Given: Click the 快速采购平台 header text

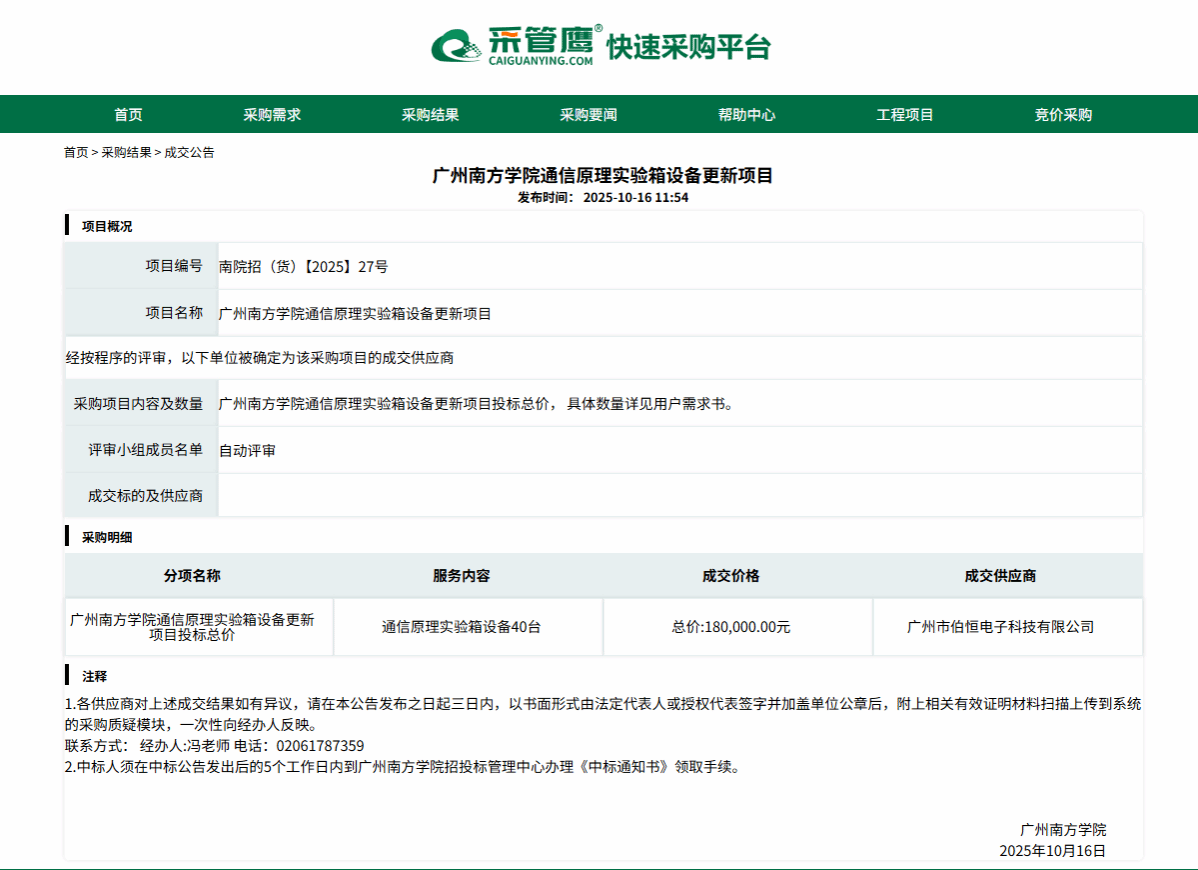Looking at the screenshot, I should [689, 47].
